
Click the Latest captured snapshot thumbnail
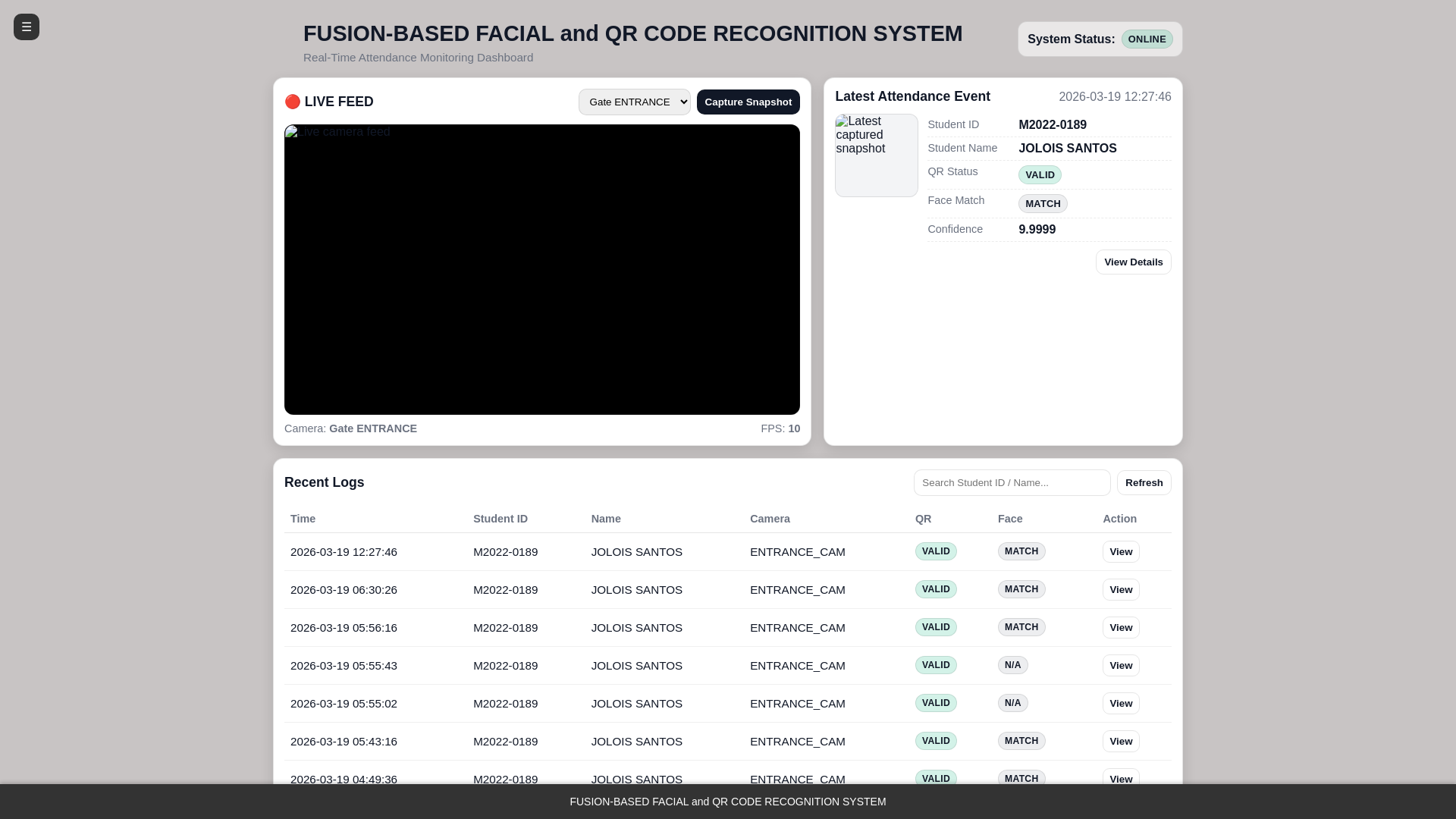pos(876,155)
